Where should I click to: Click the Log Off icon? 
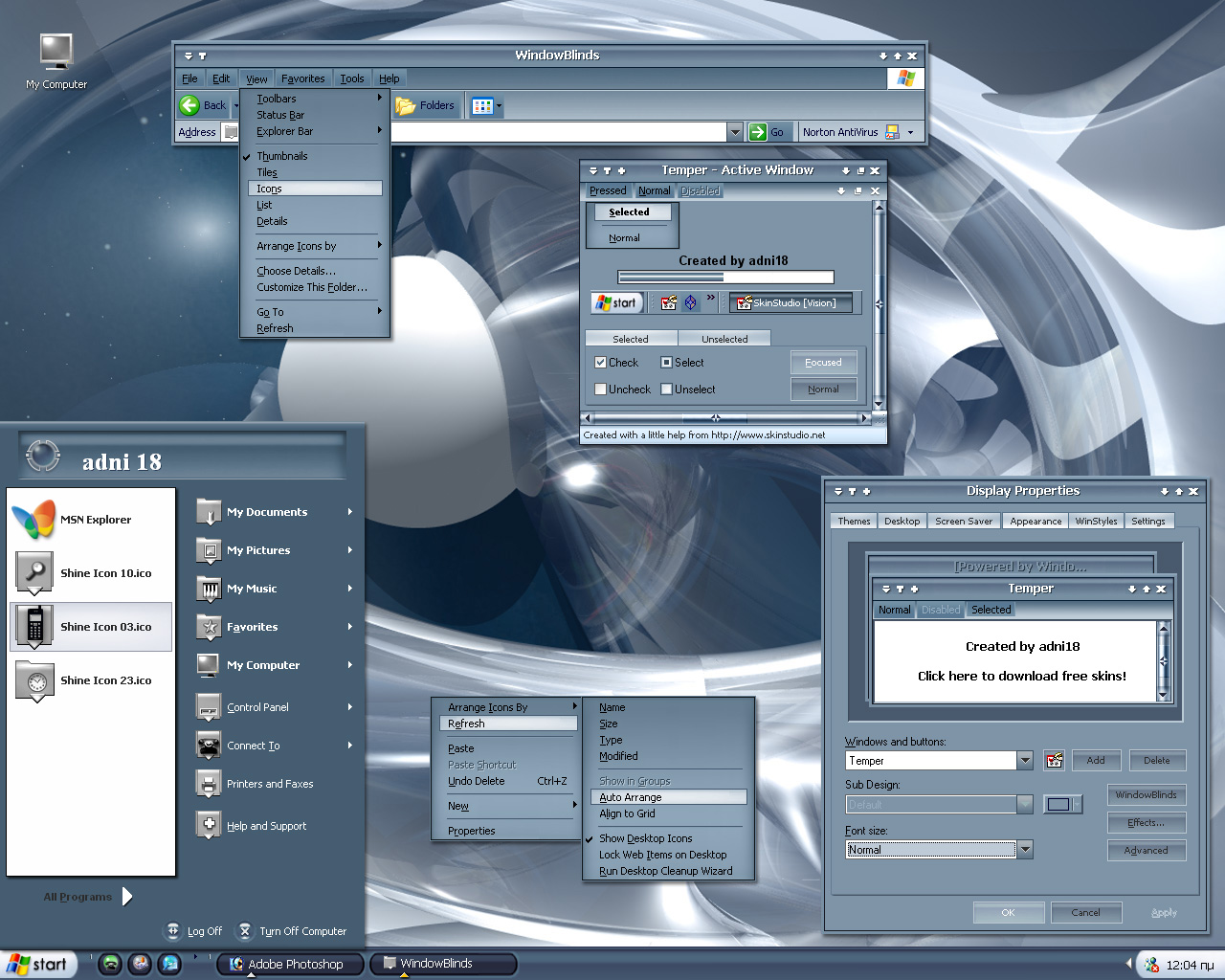click(173, 930)
